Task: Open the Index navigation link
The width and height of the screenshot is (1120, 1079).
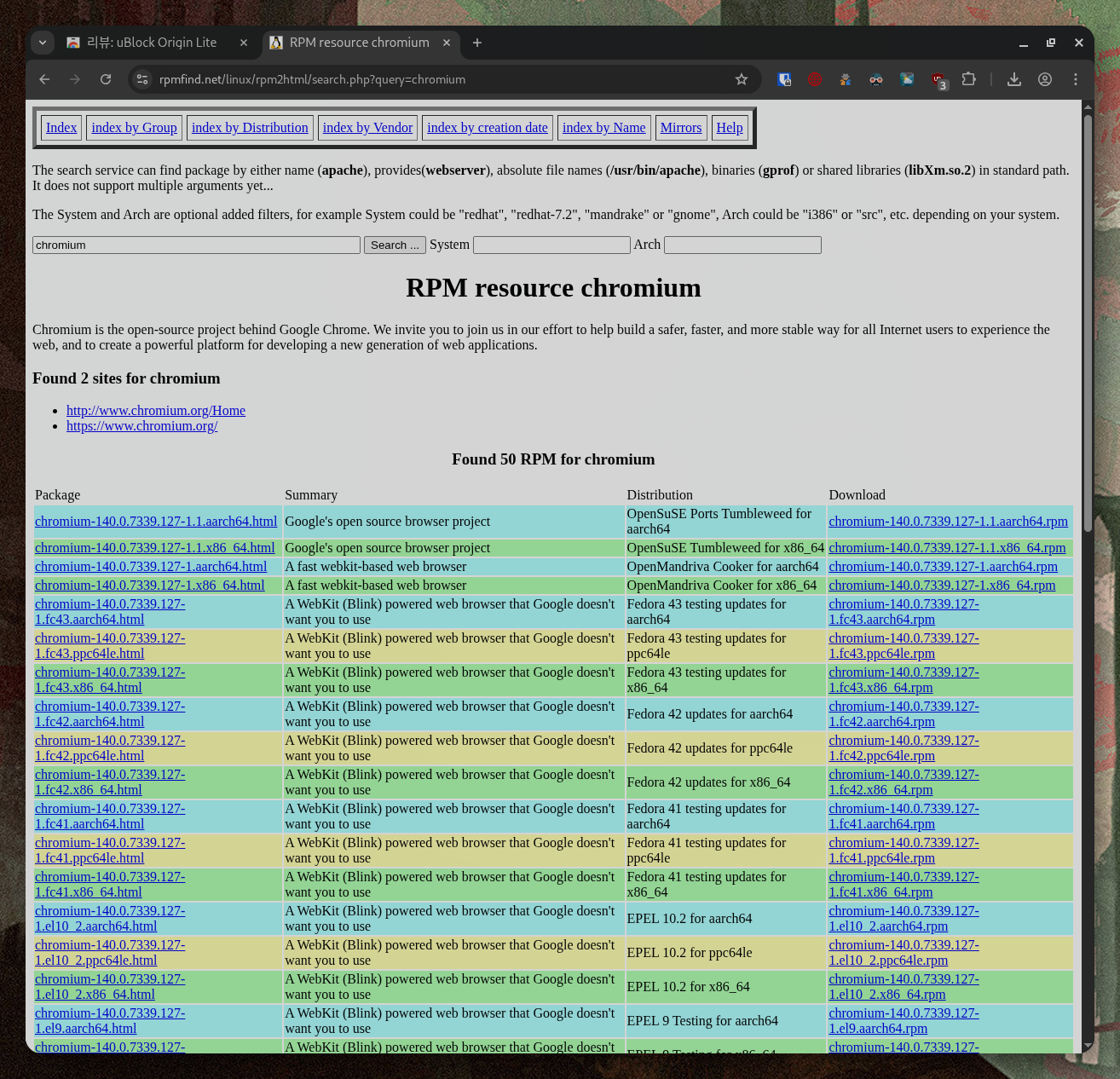Action: tap(61, 128)
